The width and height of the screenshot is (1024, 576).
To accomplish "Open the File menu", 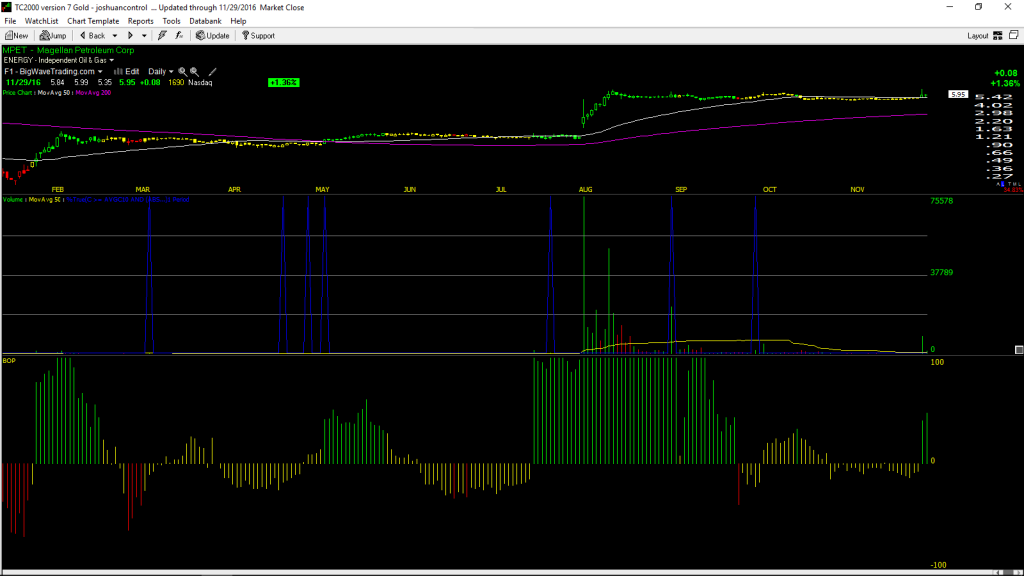I will (10, 21).
